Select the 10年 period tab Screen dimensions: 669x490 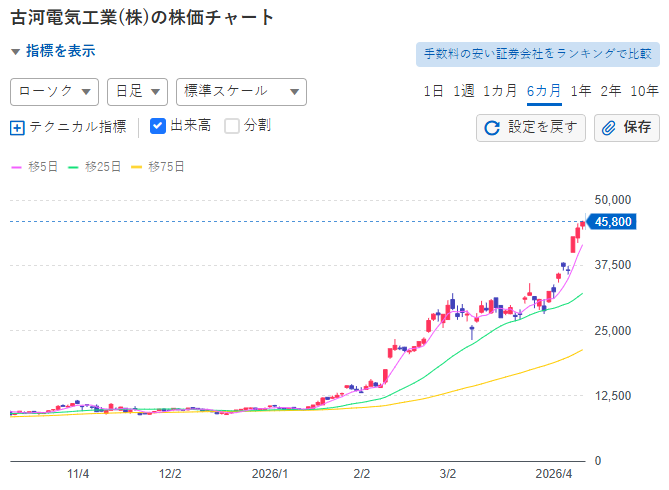pos(645,91)
